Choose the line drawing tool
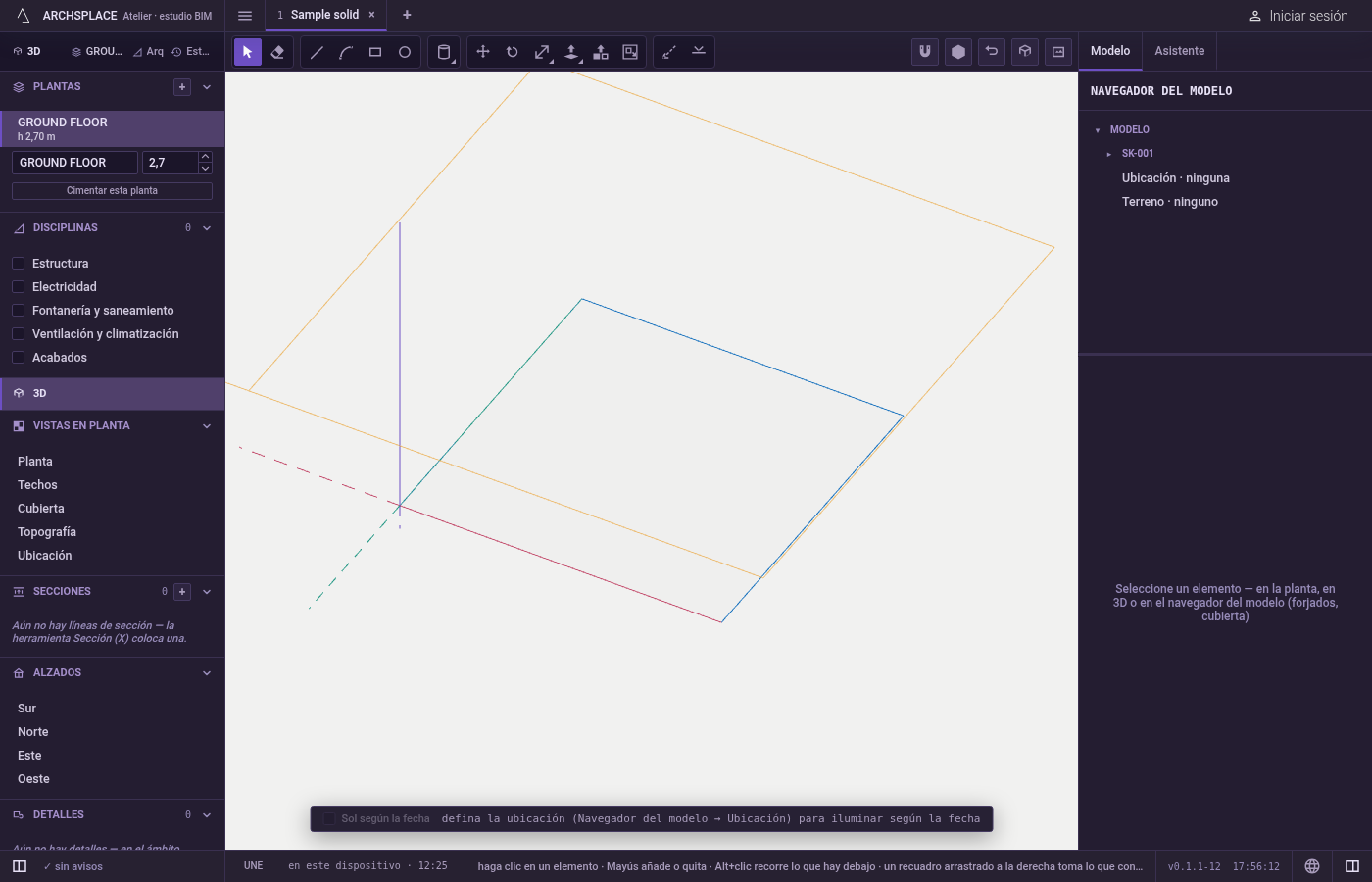Screen dimensions: 1372x882 coord(317,52)
